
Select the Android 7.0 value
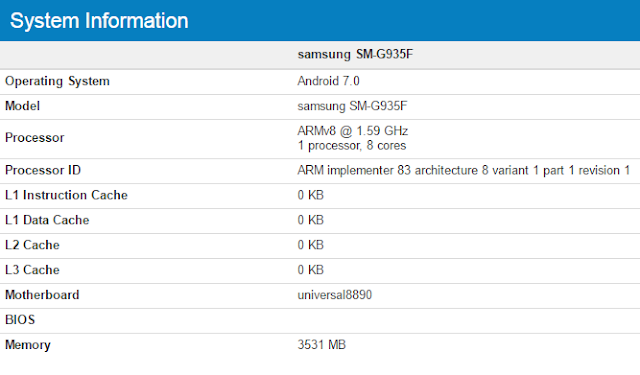coord(328,81)
